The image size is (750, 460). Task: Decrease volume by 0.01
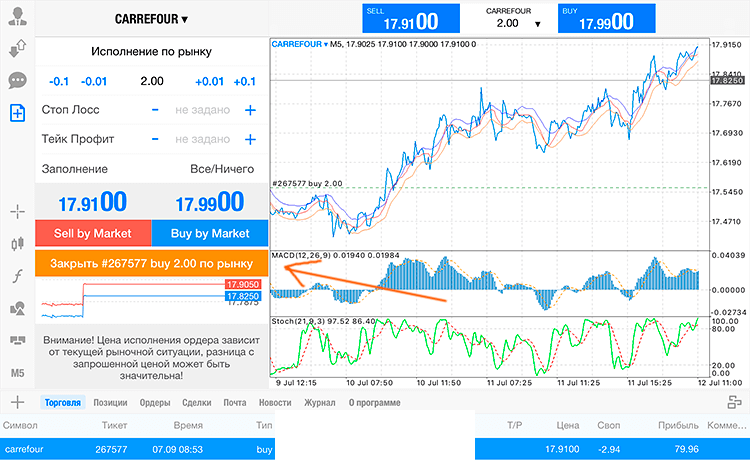[x=94, y=81]
